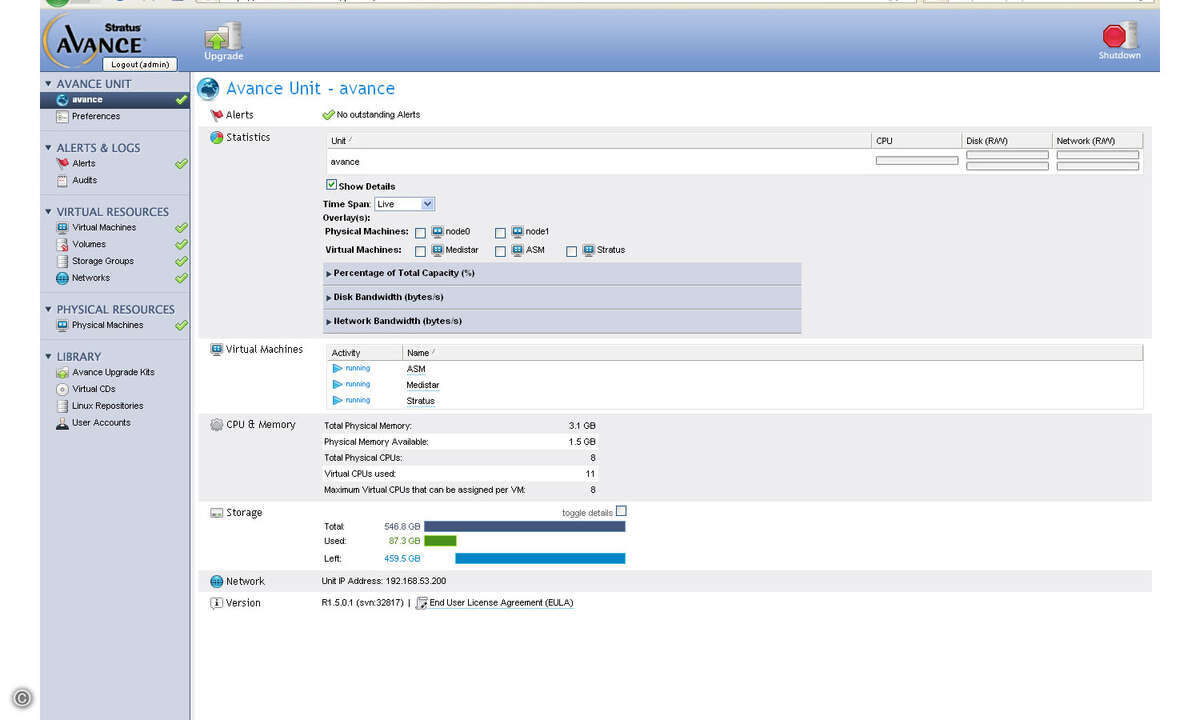Enable the node0 physical machine overlay
1200x720 pixels.
[x=420, y=232]
